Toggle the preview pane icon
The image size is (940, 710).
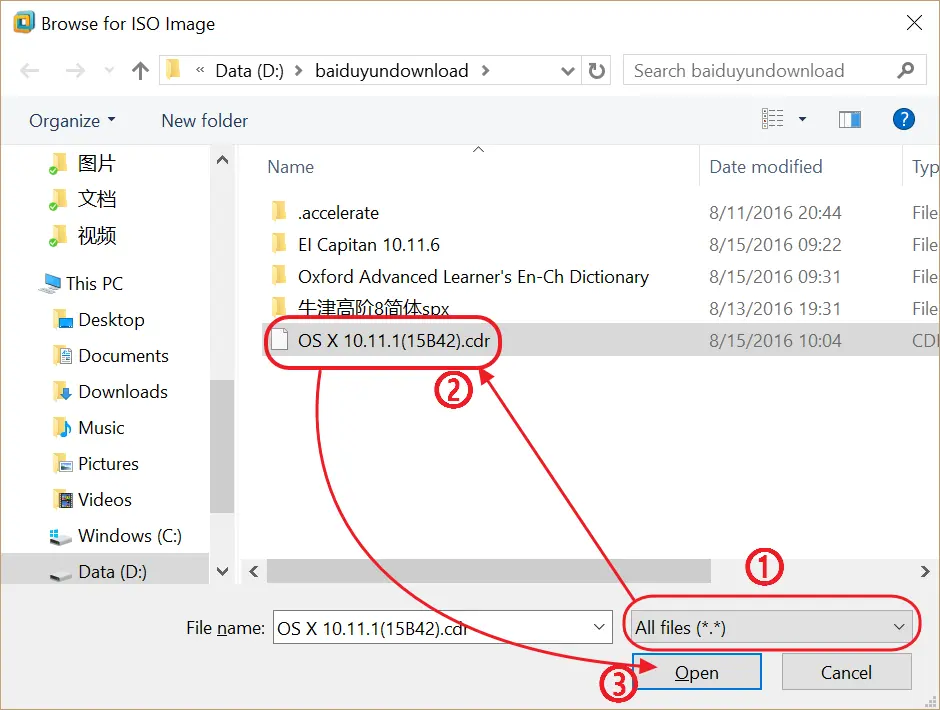coord(850,119)
